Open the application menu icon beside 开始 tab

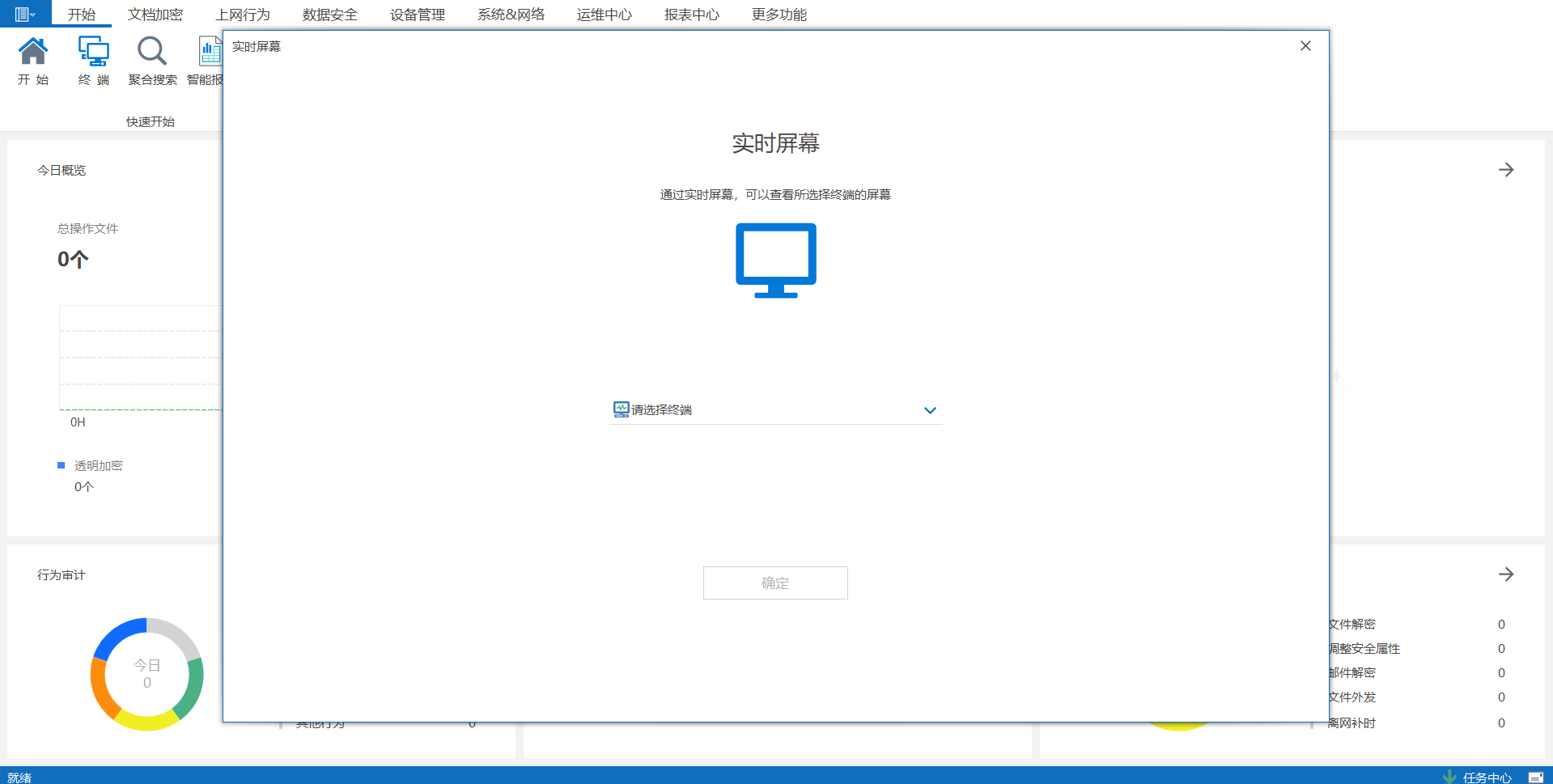25,14
